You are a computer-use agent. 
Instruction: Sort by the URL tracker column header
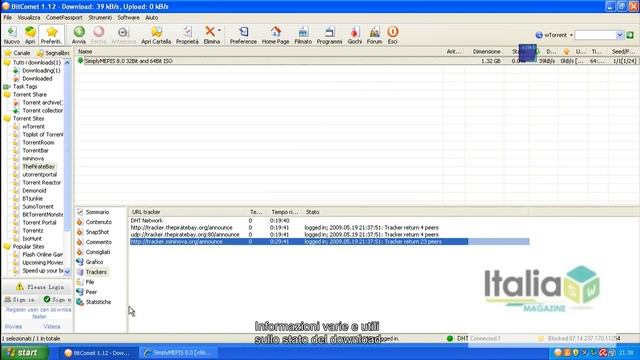pos(188,212)
